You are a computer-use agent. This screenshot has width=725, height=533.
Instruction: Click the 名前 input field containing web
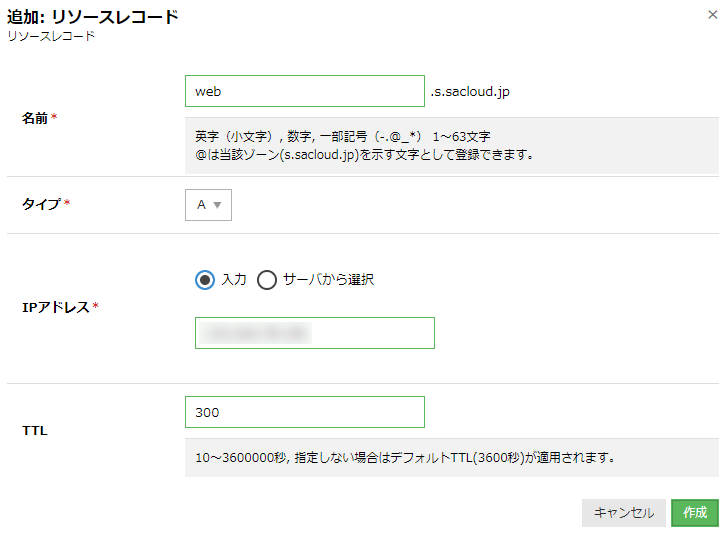pyautogui.click(x=305, y=91)
